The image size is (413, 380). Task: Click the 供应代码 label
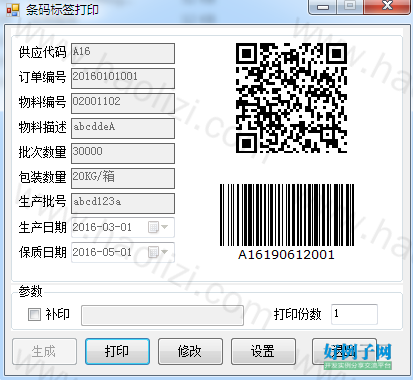coord(42,52)
